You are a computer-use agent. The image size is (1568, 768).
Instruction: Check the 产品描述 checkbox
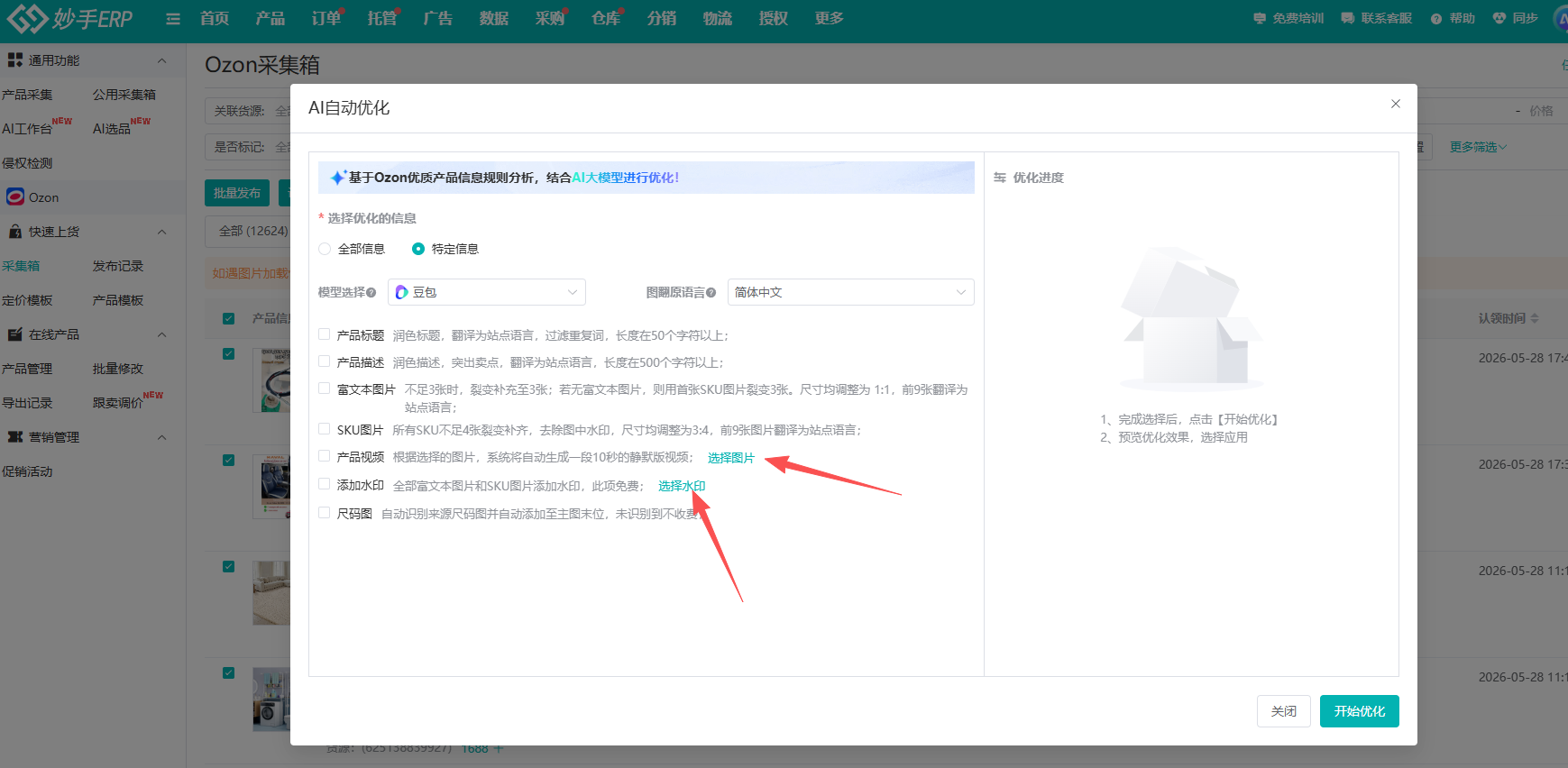324,361
